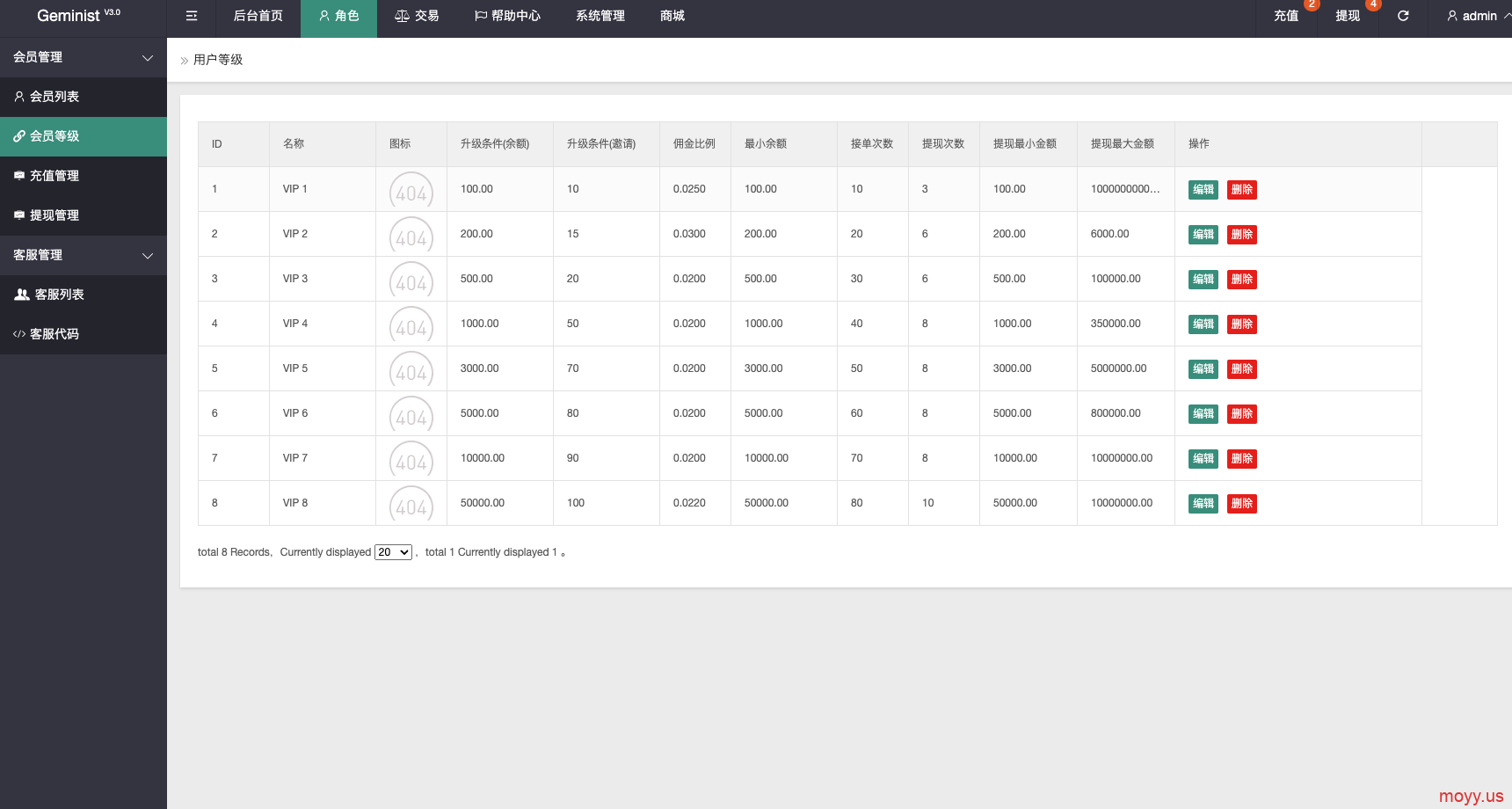Viewport: 1512px width, 809px height.
Task: Open the 交易 tab
Action: pyautogui.click(x=417, y=16)
